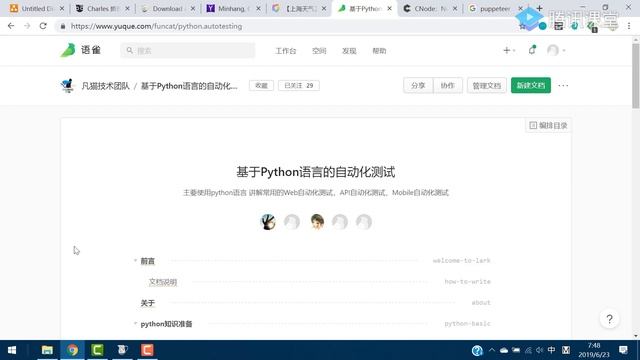Open the orange Camtasia recorder taskbar icon
640x360 pixels.
[x=147, y=350]
